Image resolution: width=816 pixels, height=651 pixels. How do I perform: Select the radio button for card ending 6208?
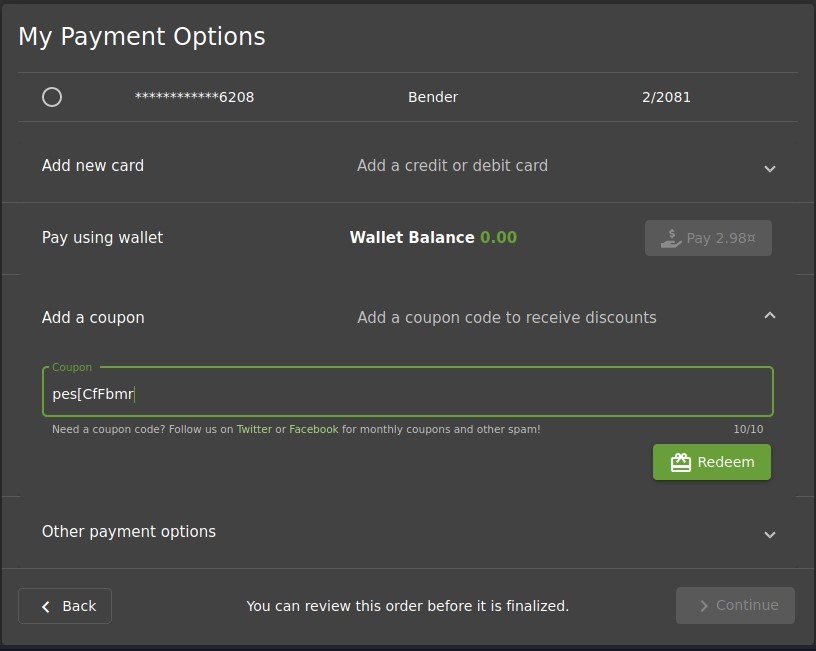tap(52, 97)
